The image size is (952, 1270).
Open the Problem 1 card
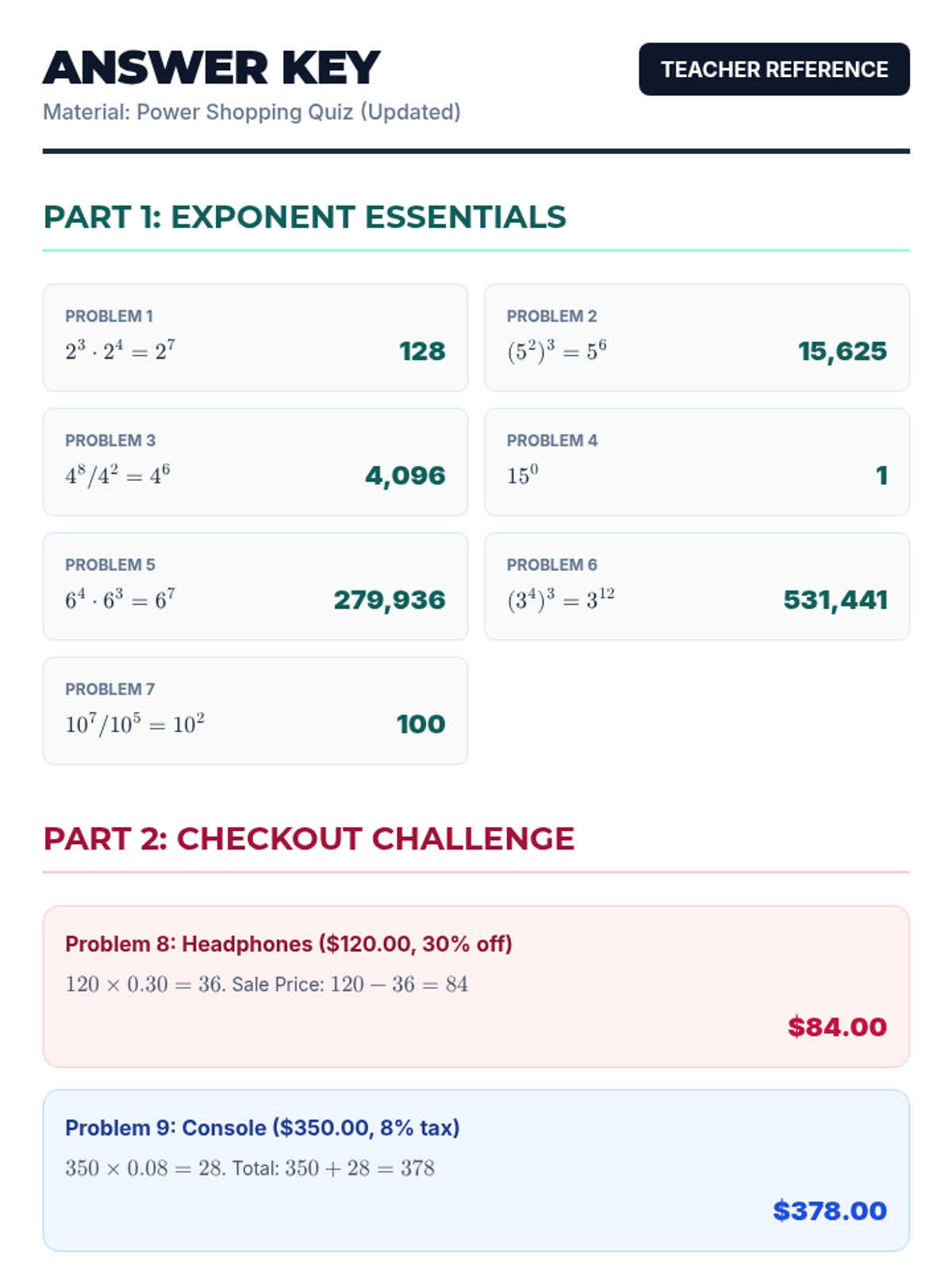pos(255,337)
